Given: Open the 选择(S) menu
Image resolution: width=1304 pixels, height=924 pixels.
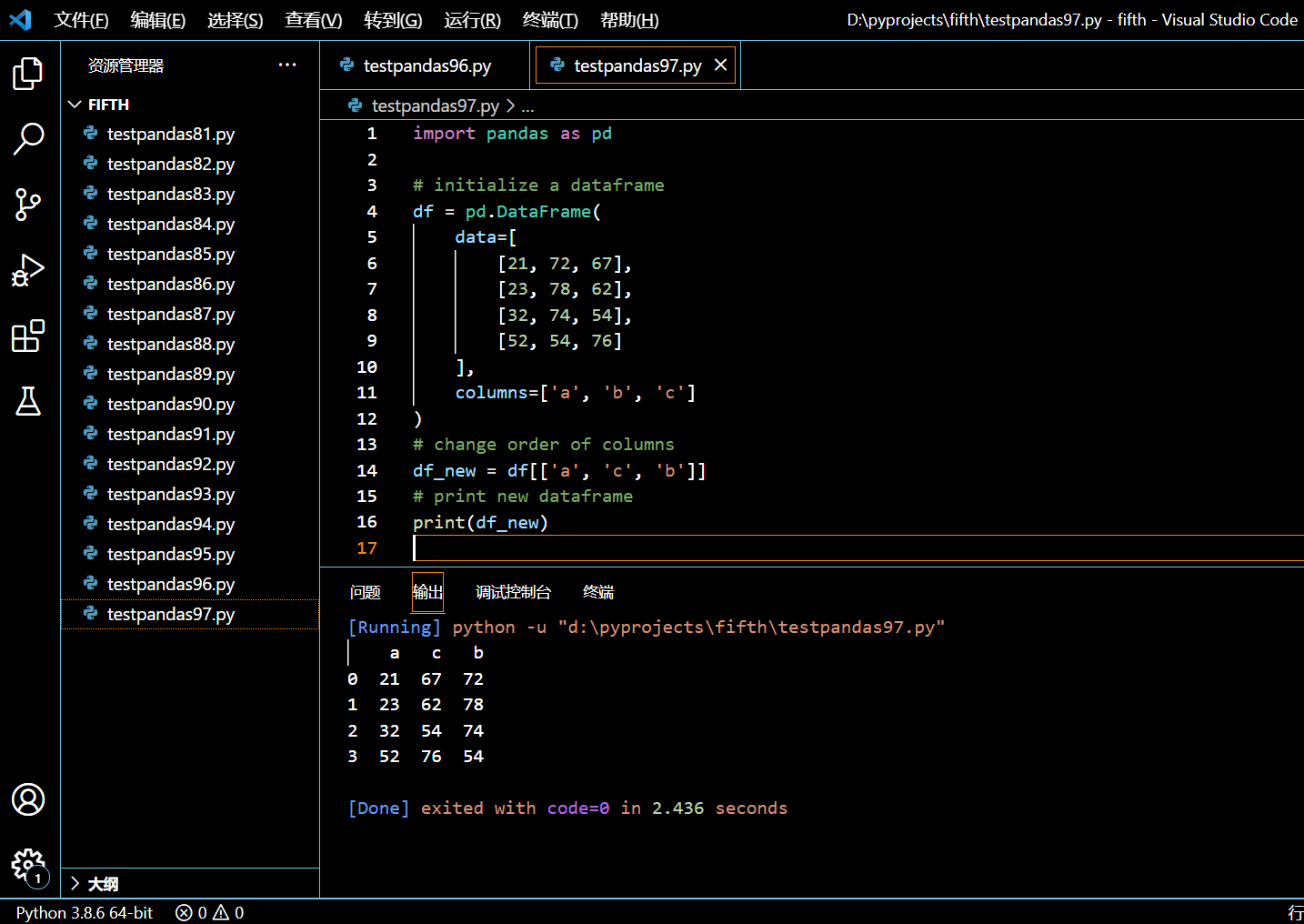Looking at the screenshot, I should (236, 20).
